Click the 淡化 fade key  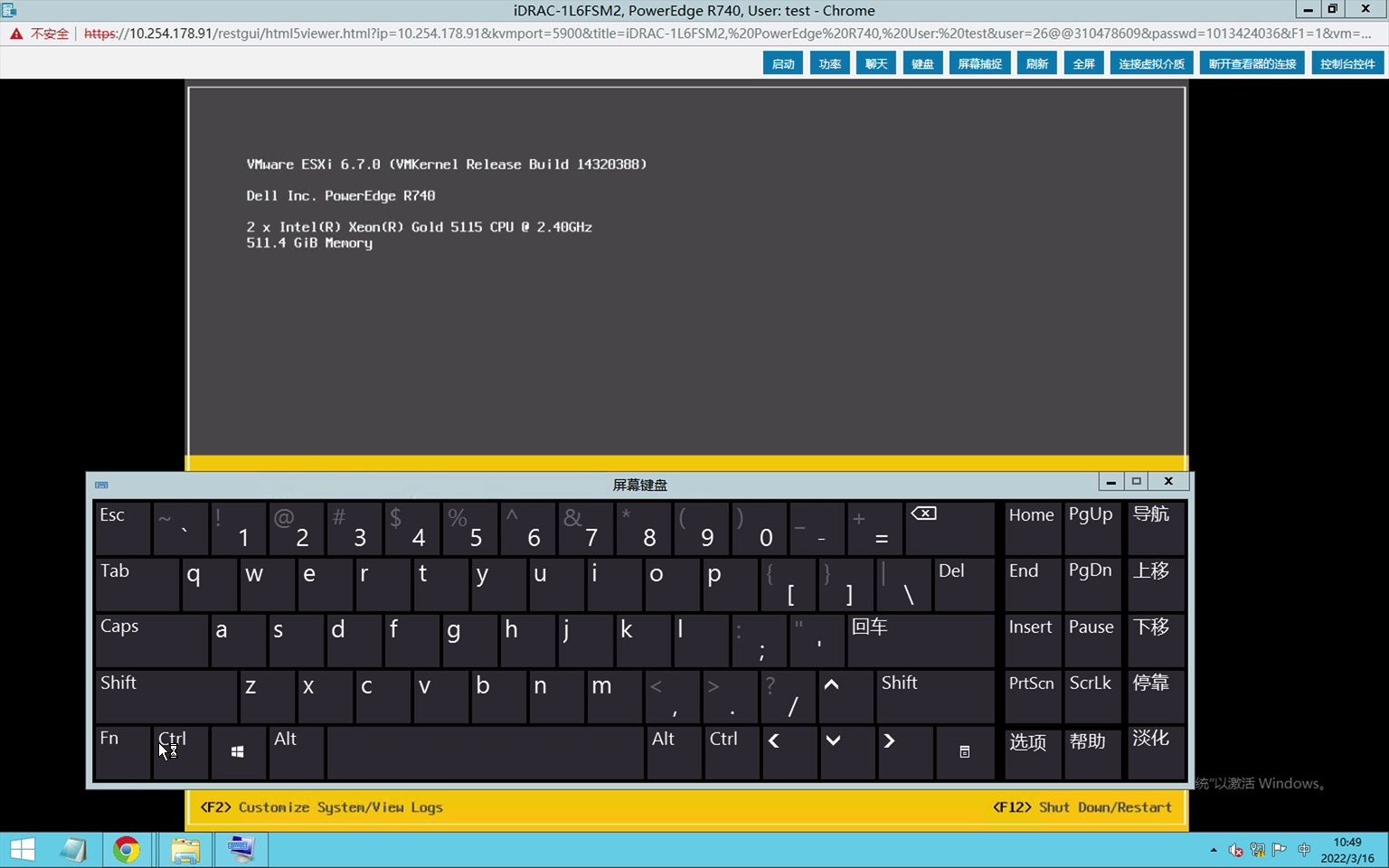pyautogui.click(x=1155, y=752)
